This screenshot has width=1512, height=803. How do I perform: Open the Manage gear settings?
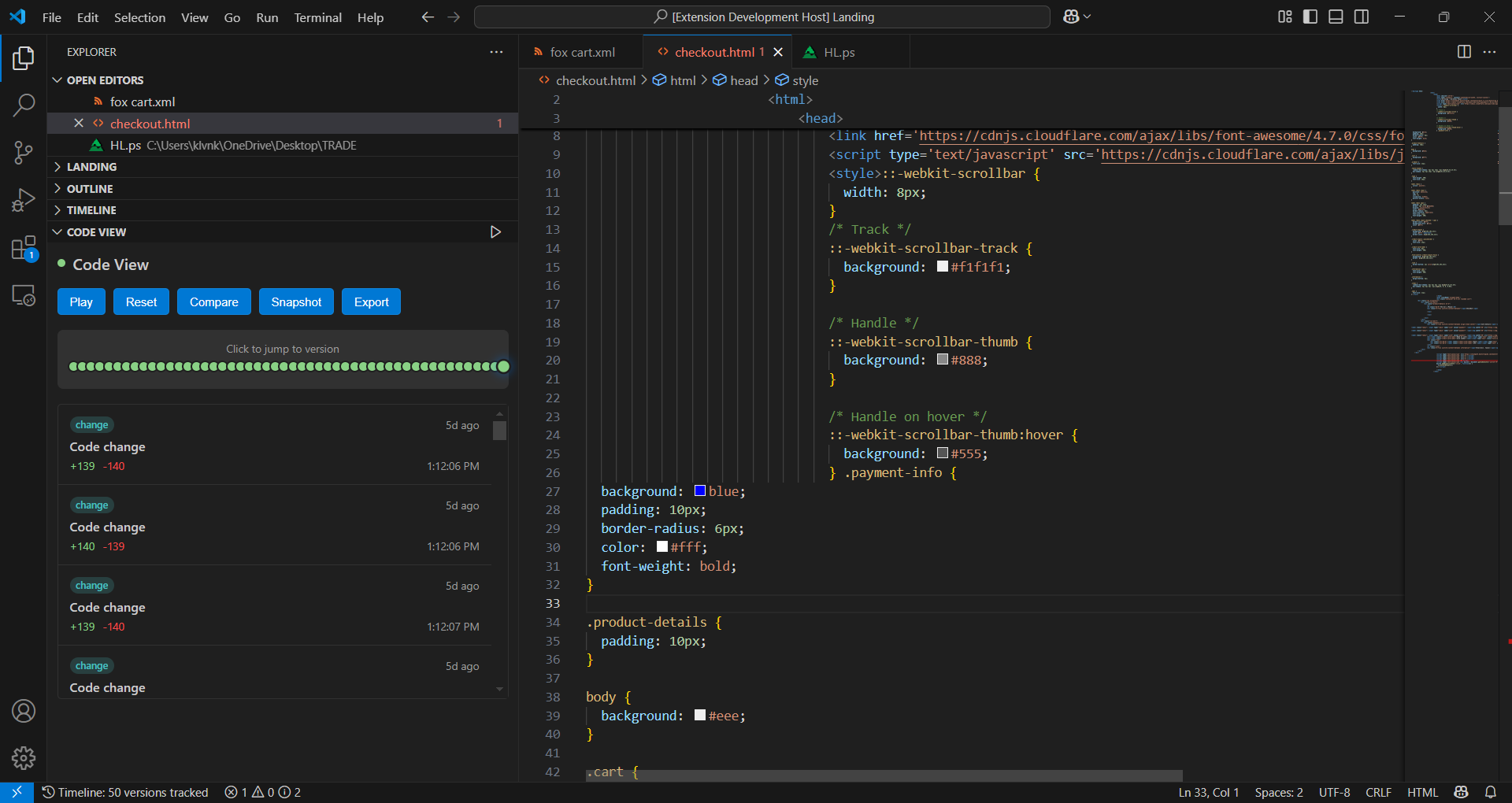click(24, 757)
